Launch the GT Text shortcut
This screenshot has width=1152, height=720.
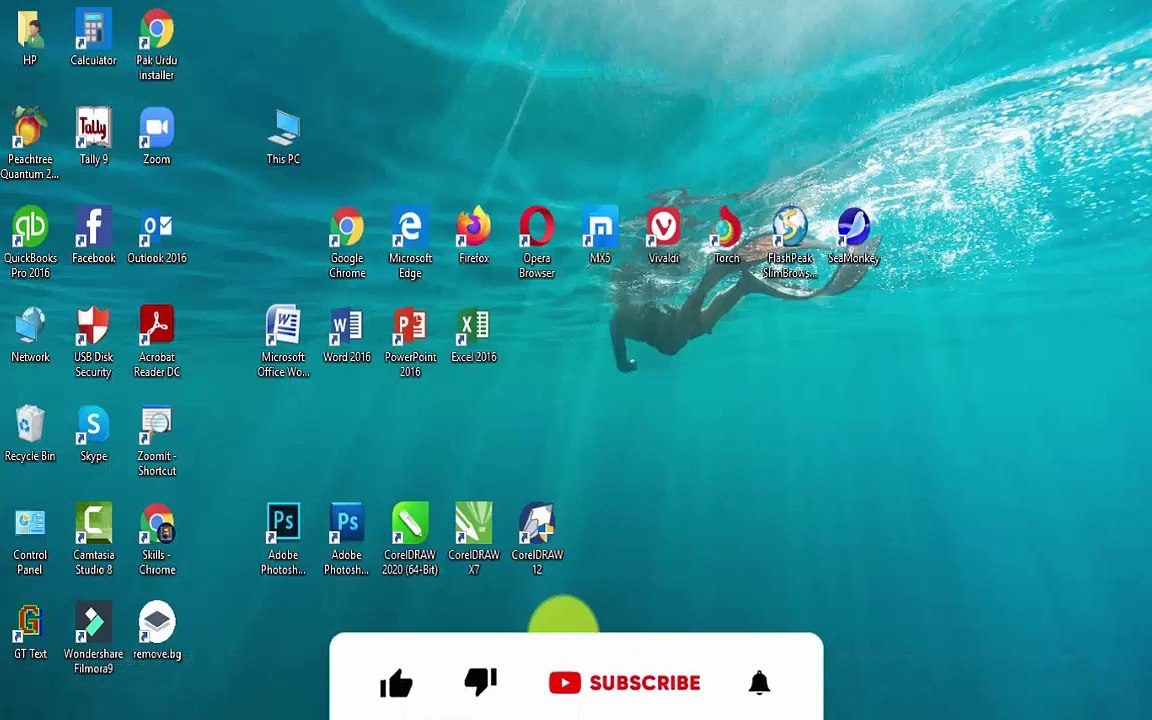(x=29, y=622)
